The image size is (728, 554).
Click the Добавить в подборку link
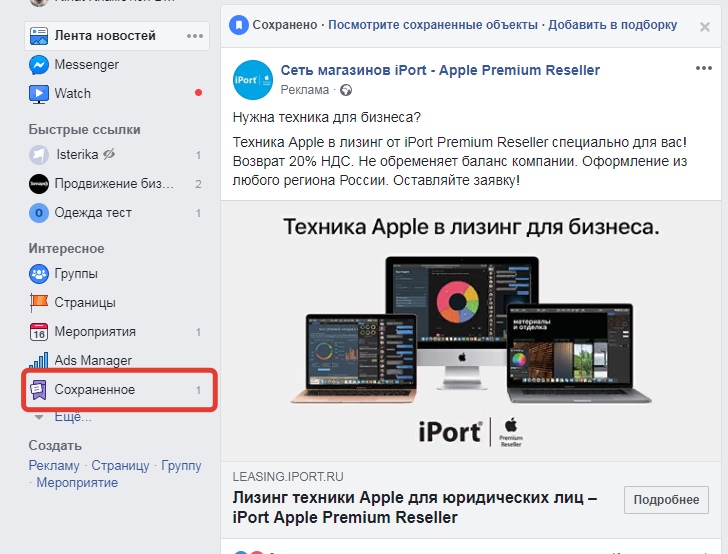(x=613, y=25)
